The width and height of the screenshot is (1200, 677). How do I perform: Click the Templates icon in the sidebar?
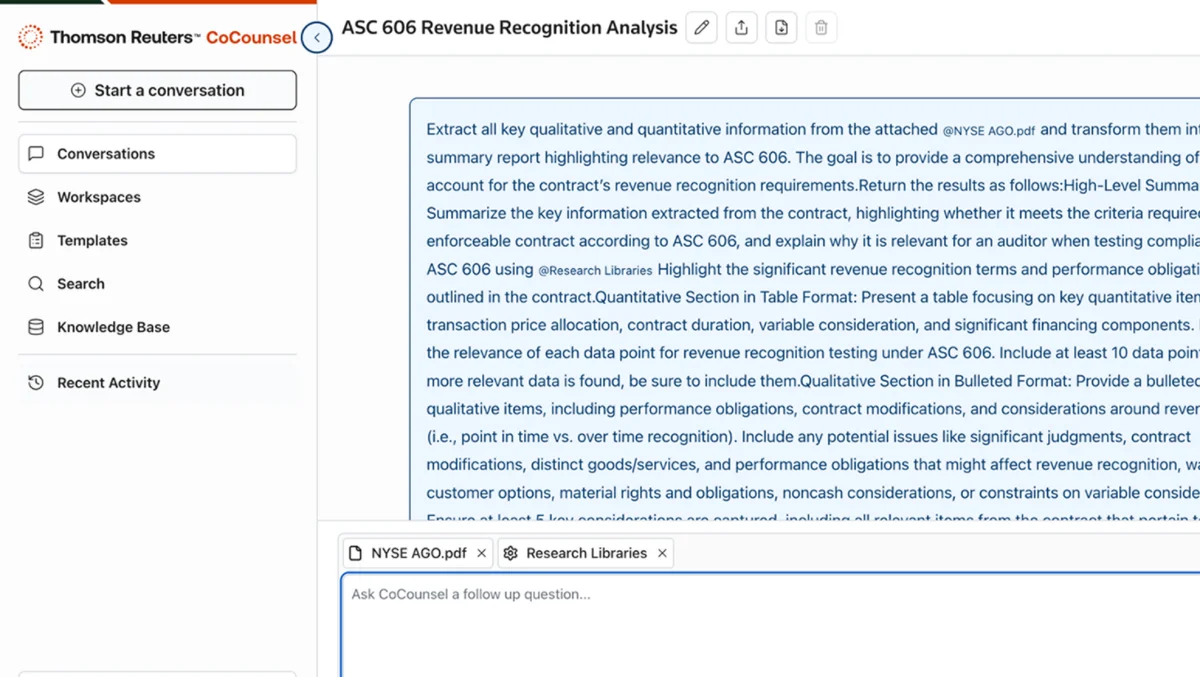[37, 240]
